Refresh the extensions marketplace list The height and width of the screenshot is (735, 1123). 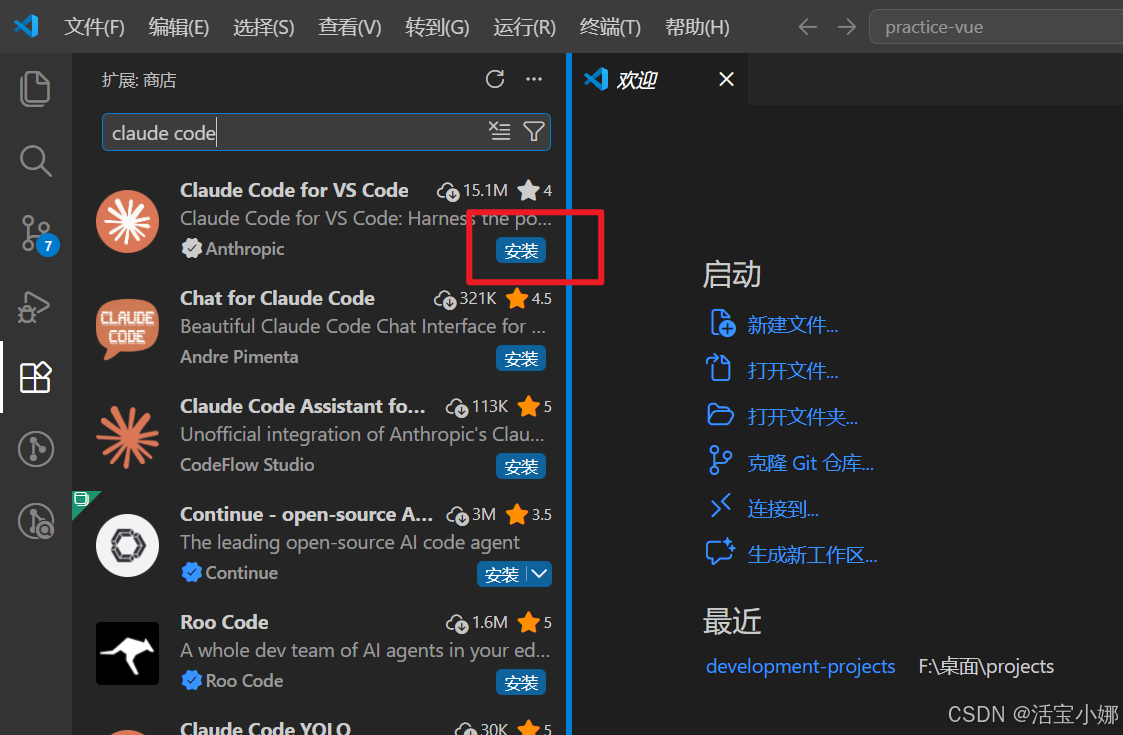coord(495,79)
